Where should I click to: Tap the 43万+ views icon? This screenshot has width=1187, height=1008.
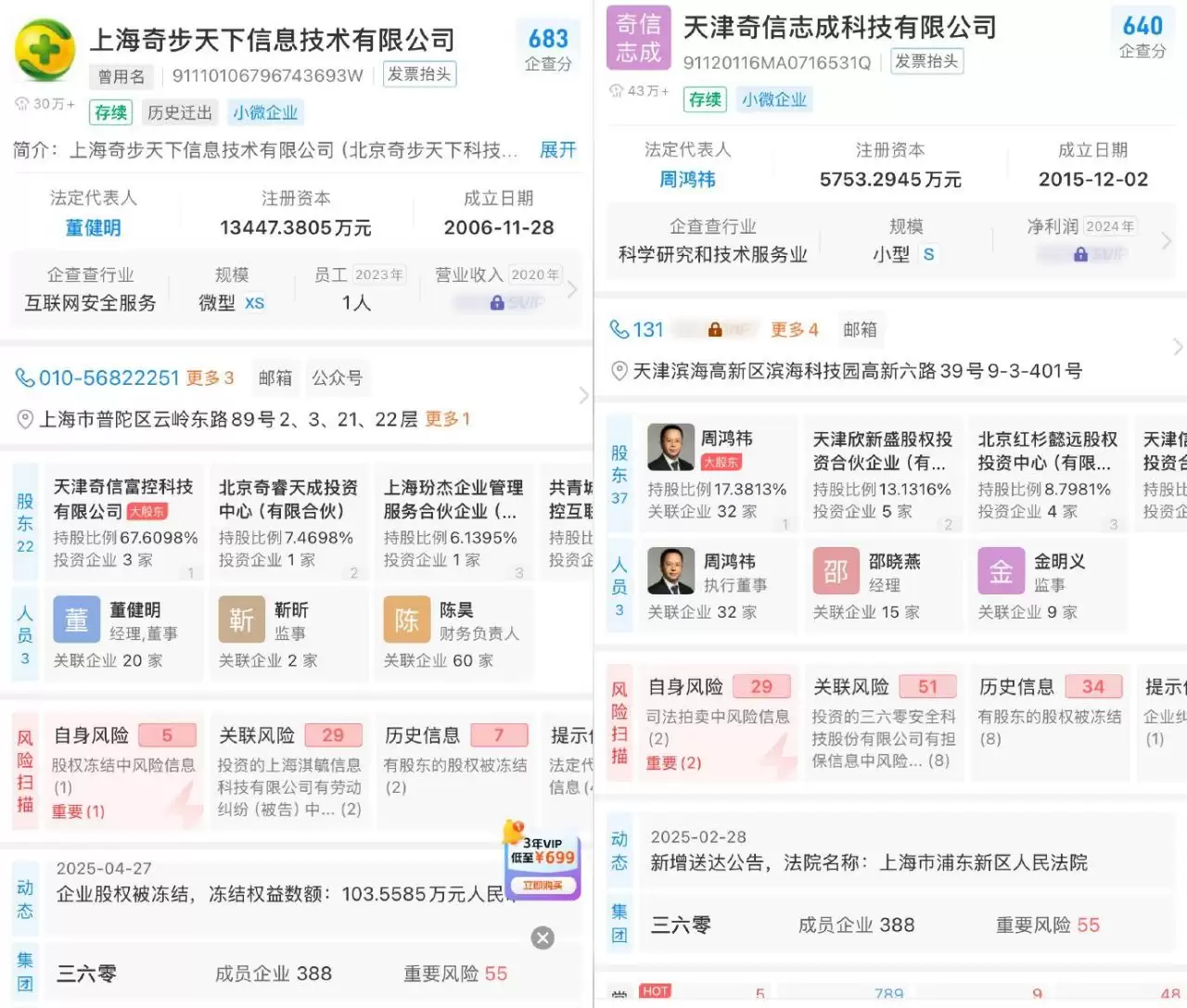(616, 90)
